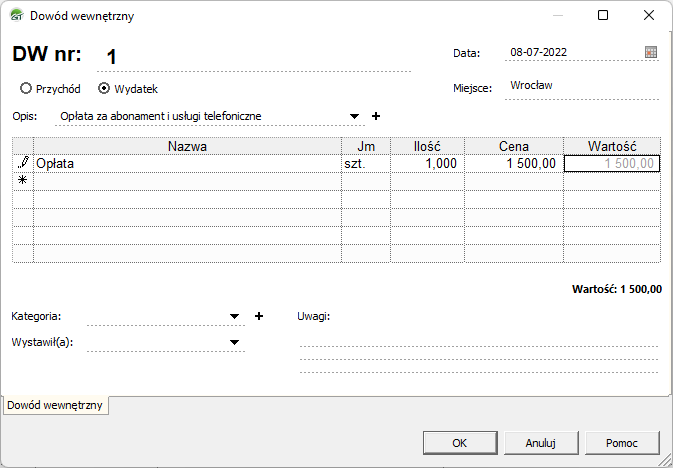
Task: Click the pencil edit marker on Opłata row
Action: tap(23, 163)
